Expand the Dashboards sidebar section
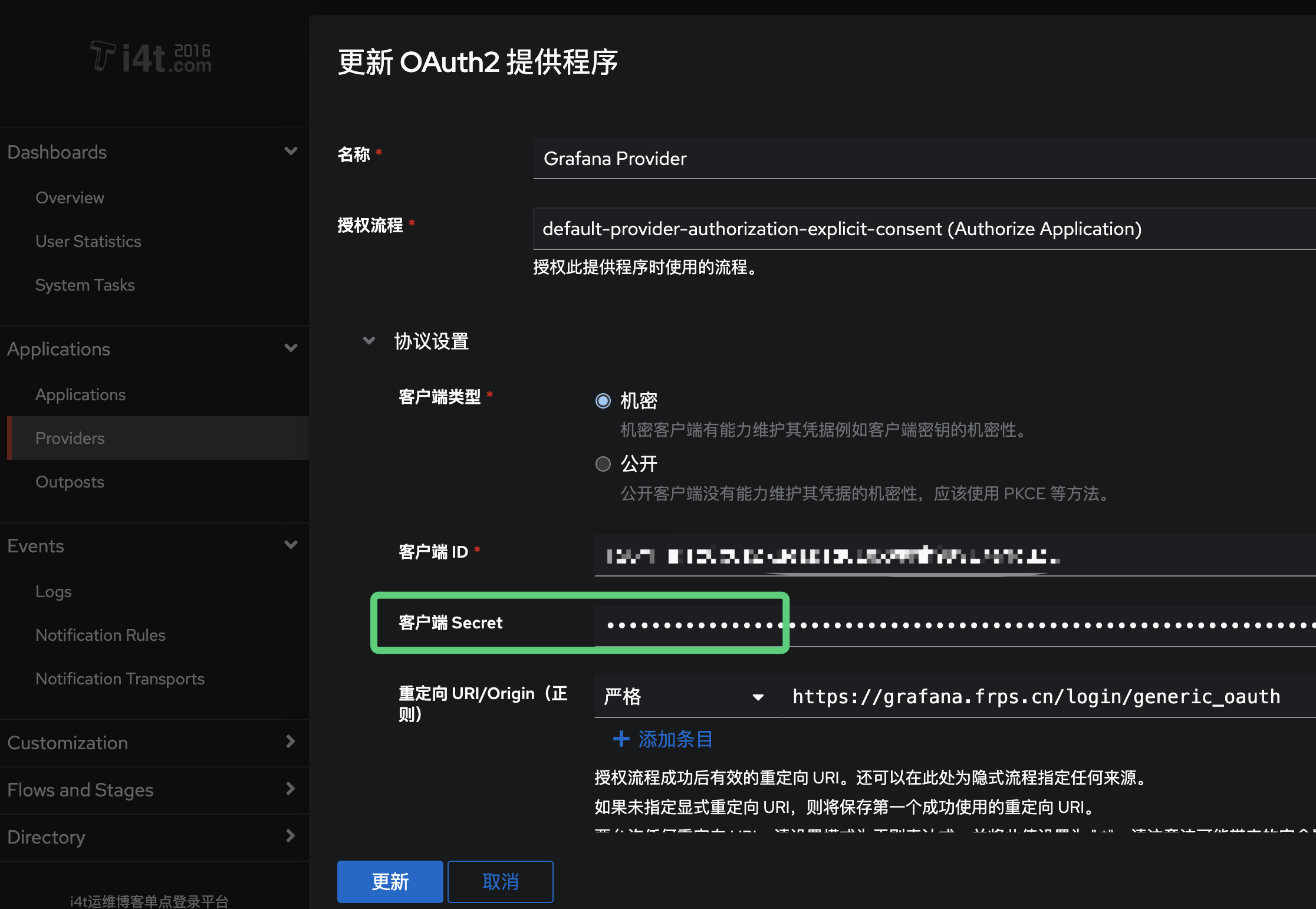The width and height of the screenshot is (1316, 909). click(x=291, y=151)
